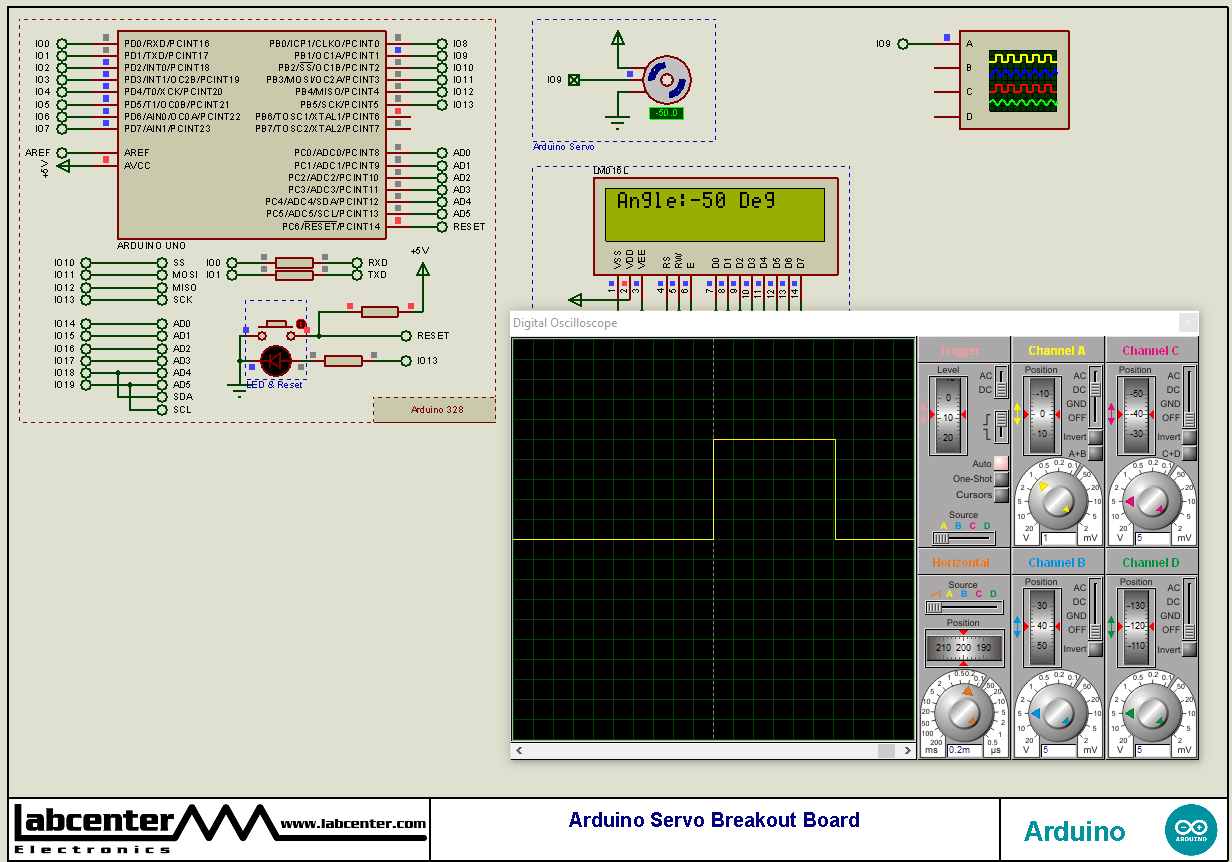Select the 4-channel oscilloscope component near IO9
This screenshot has width=1232, height=862.
coord(1014,80)
